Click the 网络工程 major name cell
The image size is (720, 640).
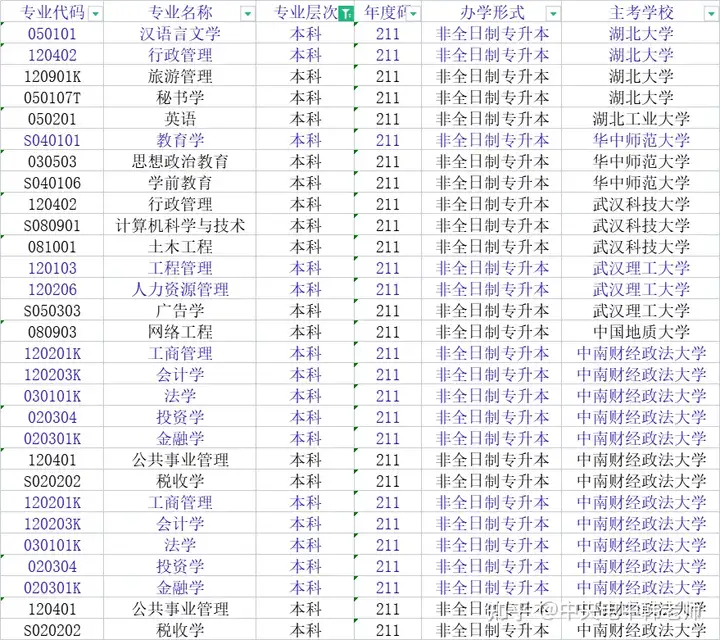[180, 332]
